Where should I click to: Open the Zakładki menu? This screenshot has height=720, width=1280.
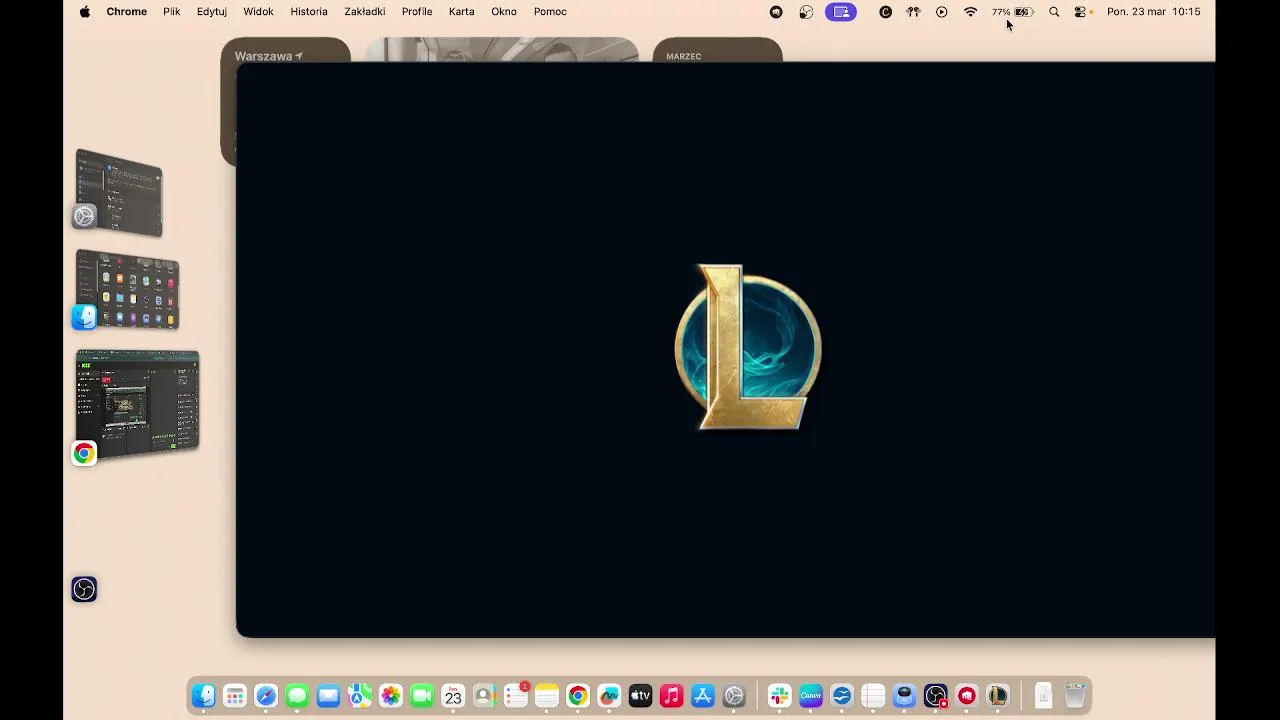(365, 12)
